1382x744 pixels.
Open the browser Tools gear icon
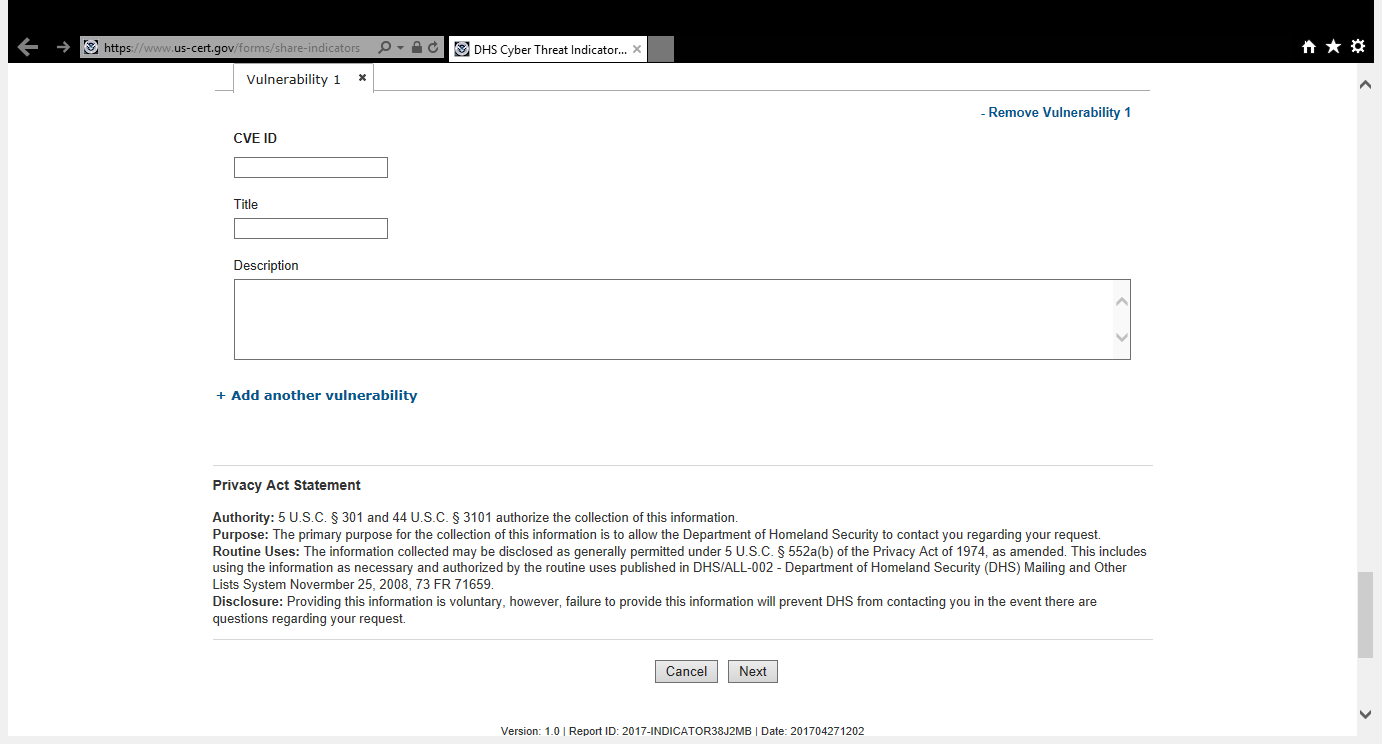pyautogui.click(x=1358, y=47)
